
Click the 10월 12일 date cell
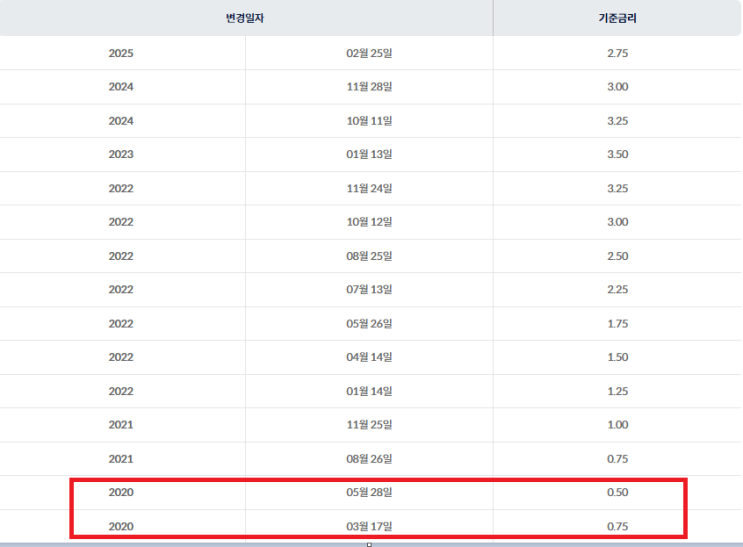click(x=369, y=222)
